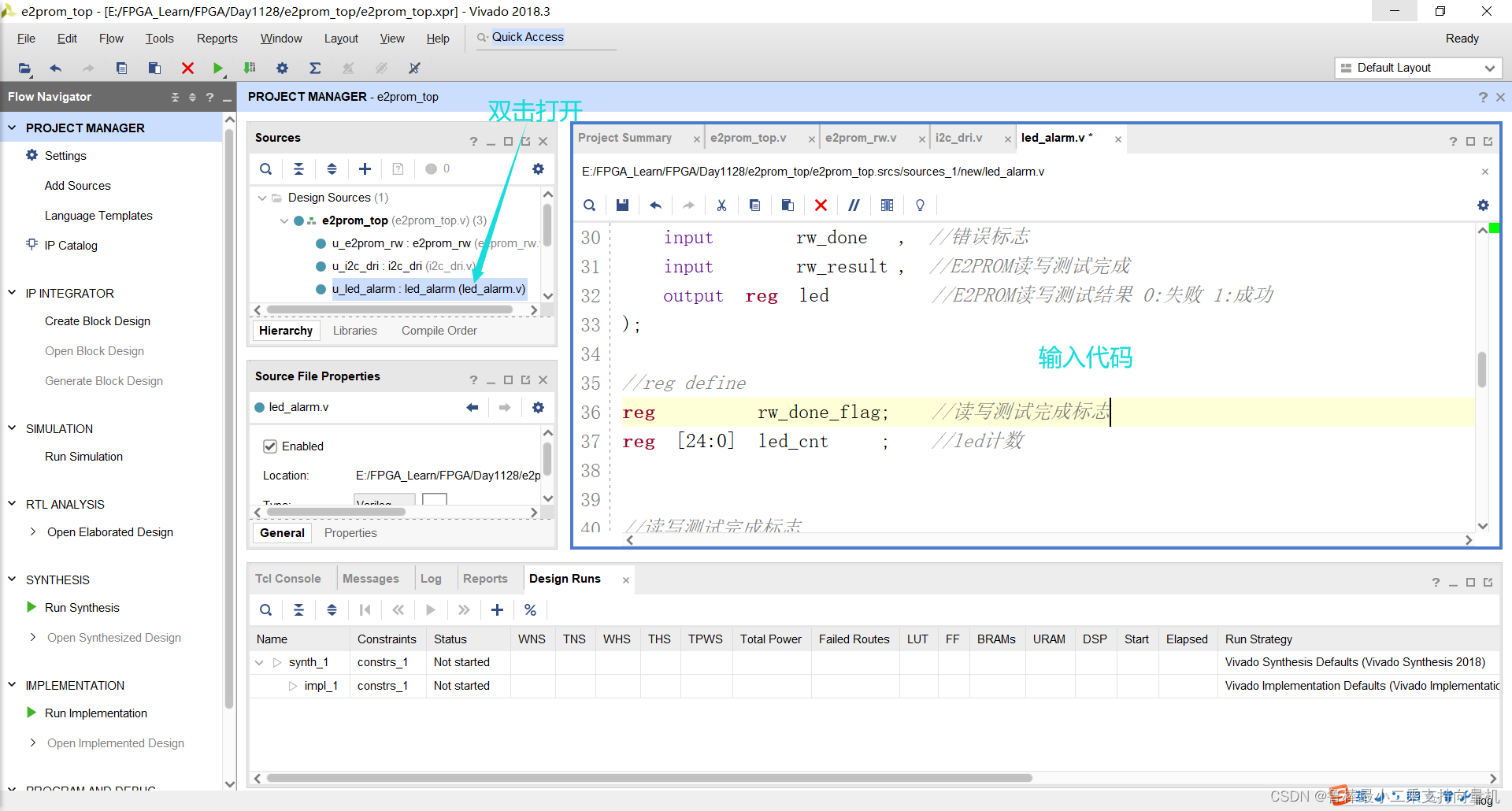Click the Design Runs horizontal scrollbar

(x=649, y=778)
